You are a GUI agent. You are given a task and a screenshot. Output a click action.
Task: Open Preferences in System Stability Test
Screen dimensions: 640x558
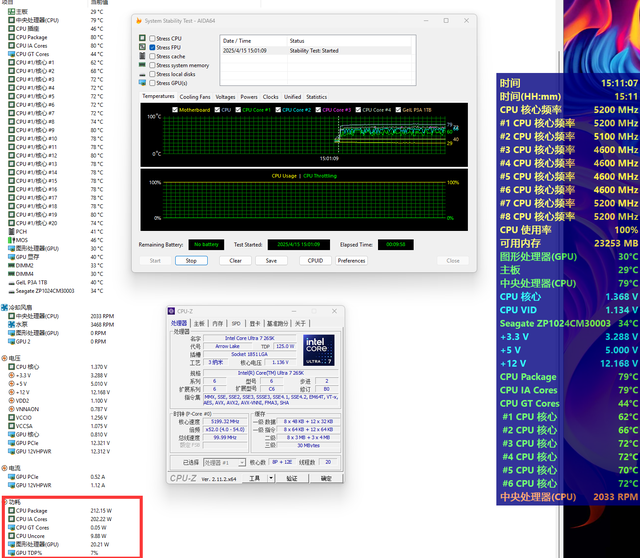click(351, 260)
